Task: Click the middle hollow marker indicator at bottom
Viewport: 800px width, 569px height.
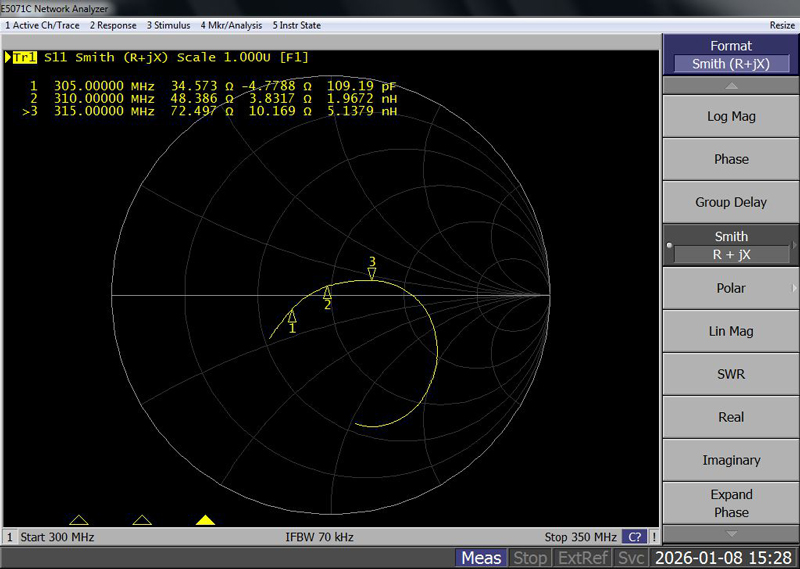Action: click(x=142, y=520)
